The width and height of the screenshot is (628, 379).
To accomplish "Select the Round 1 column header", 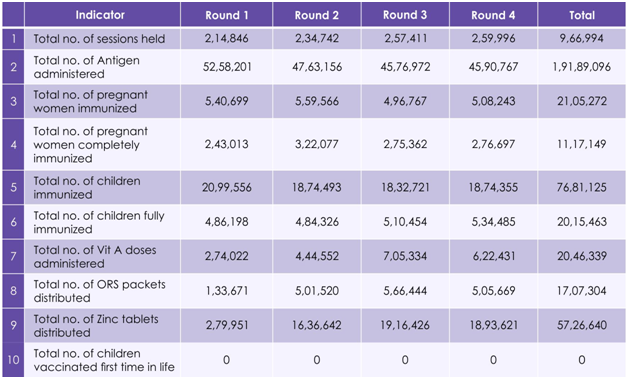I will click(x=227, y=15).
